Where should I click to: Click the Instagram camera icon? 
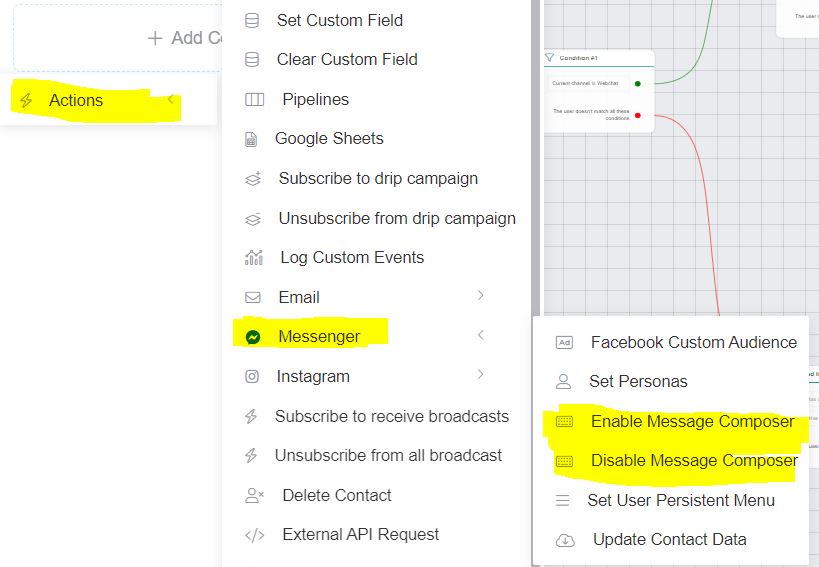[x=253, y=376]
